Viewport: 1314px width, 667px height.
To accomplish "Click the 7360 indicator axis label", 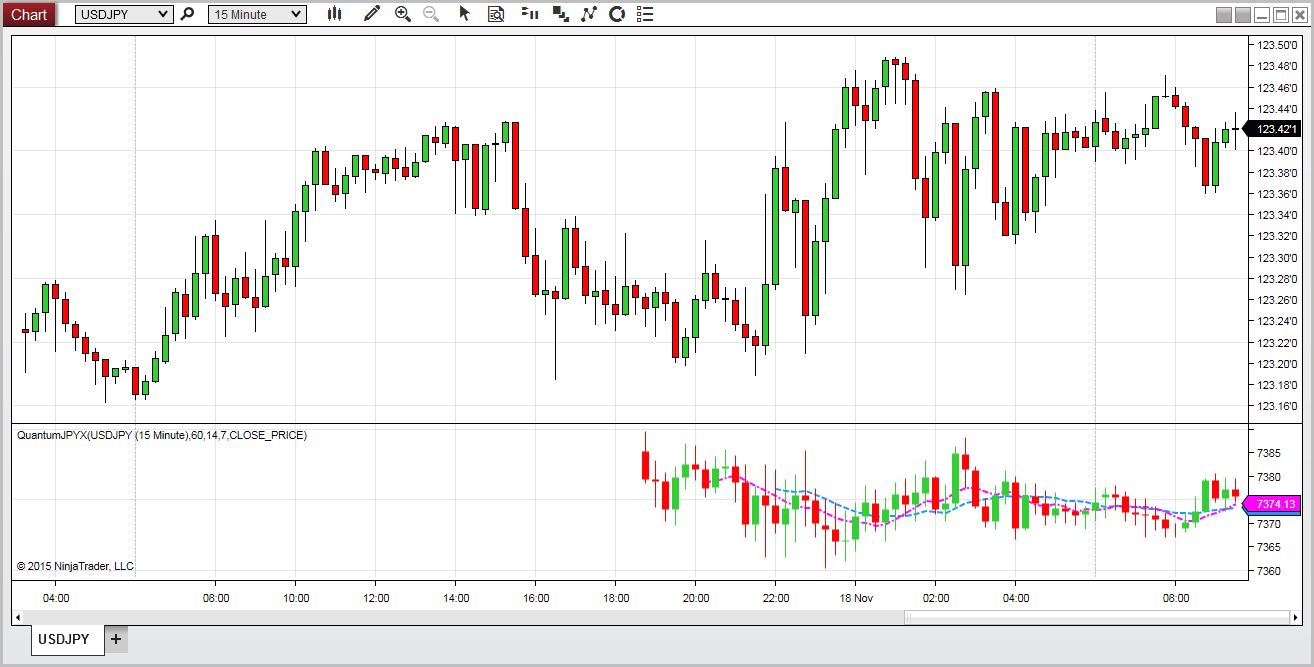I will [x=1270, y=571].
